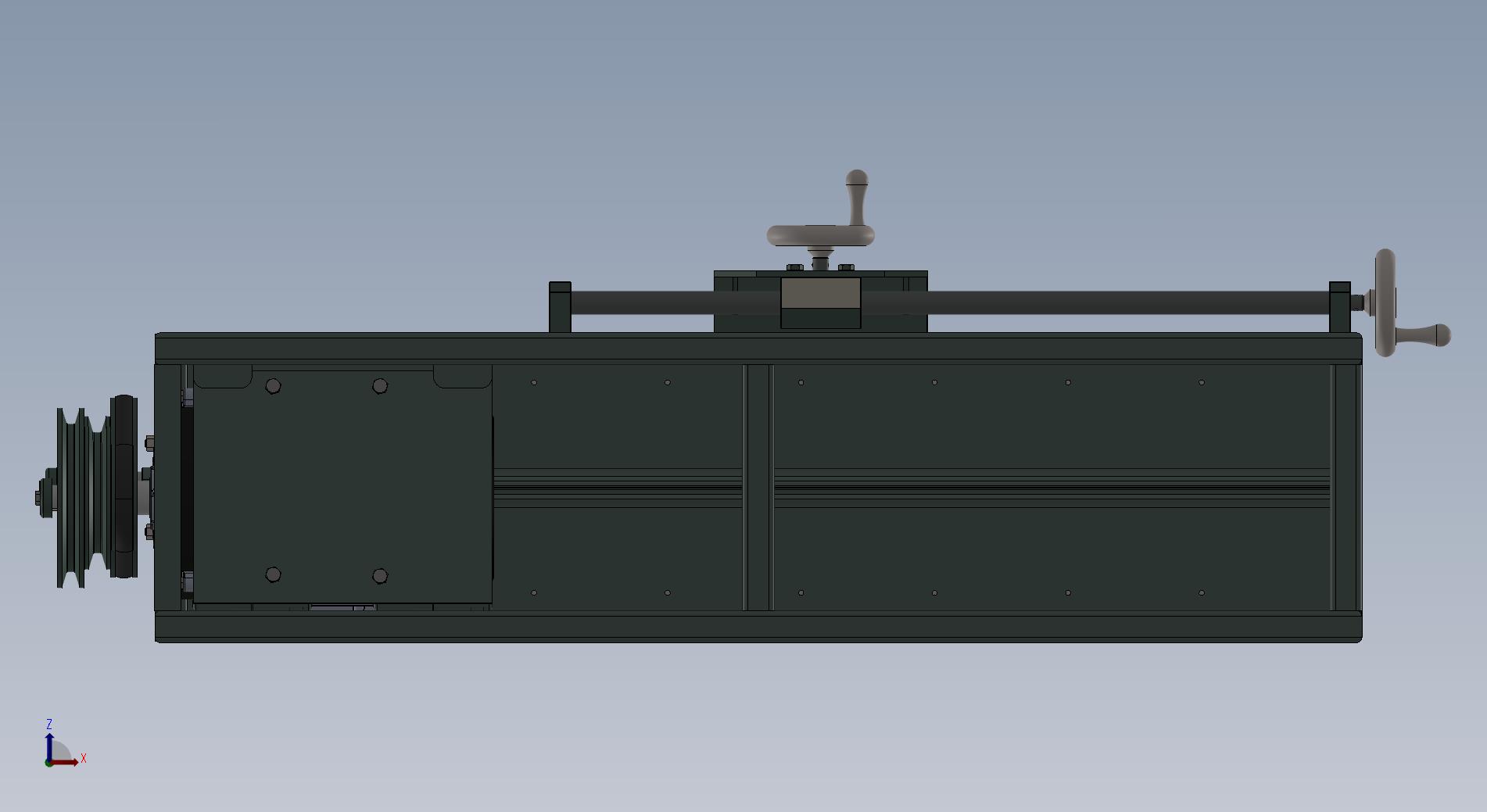
Task: Click the lower-right bolt on the cover plate
Action: coord(380,576)
